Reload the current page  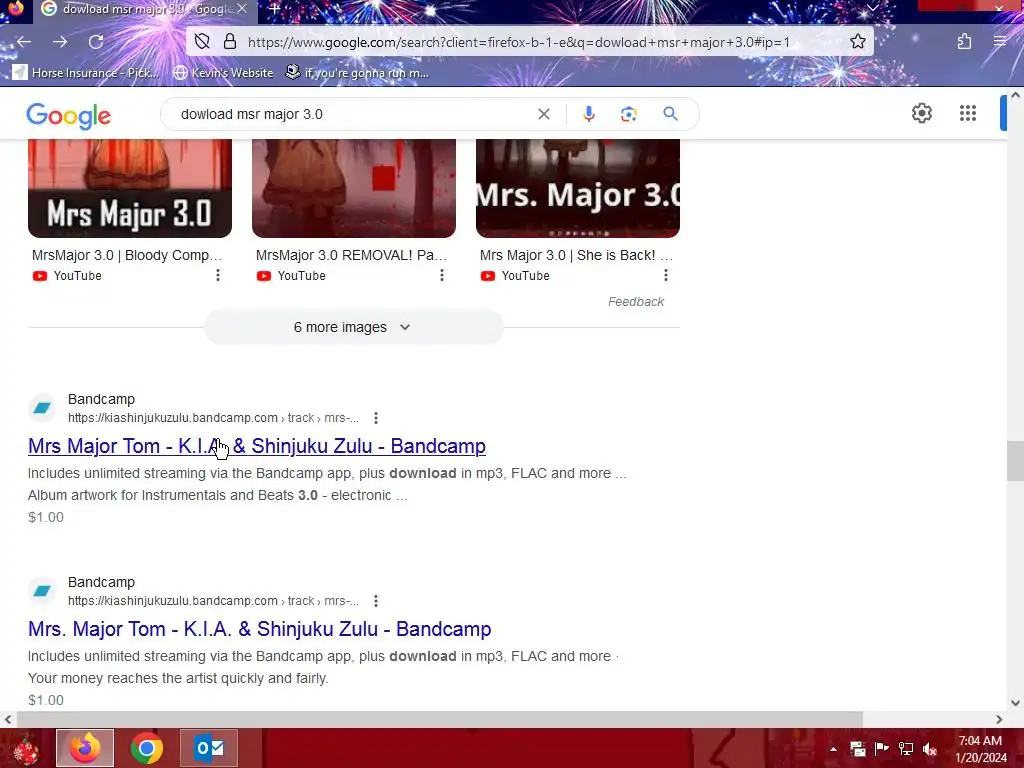coord(96,42)
